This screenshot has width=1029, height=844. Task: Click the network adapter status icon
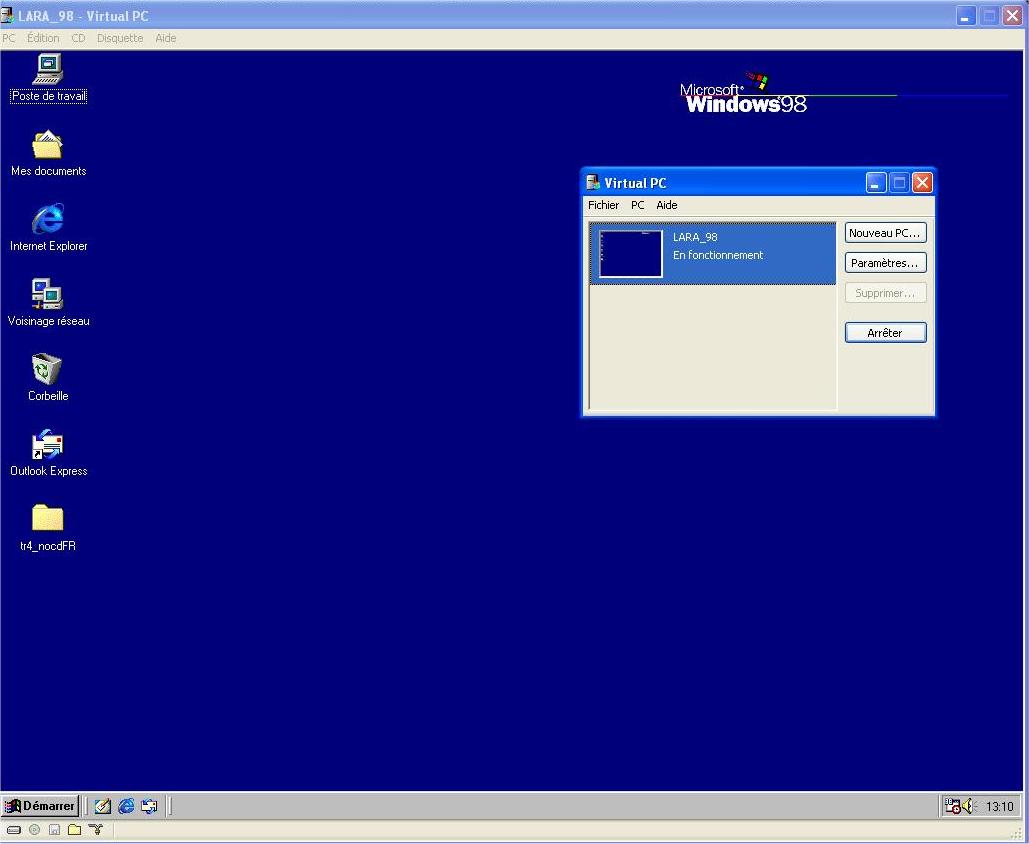click(x=96, y=830)
